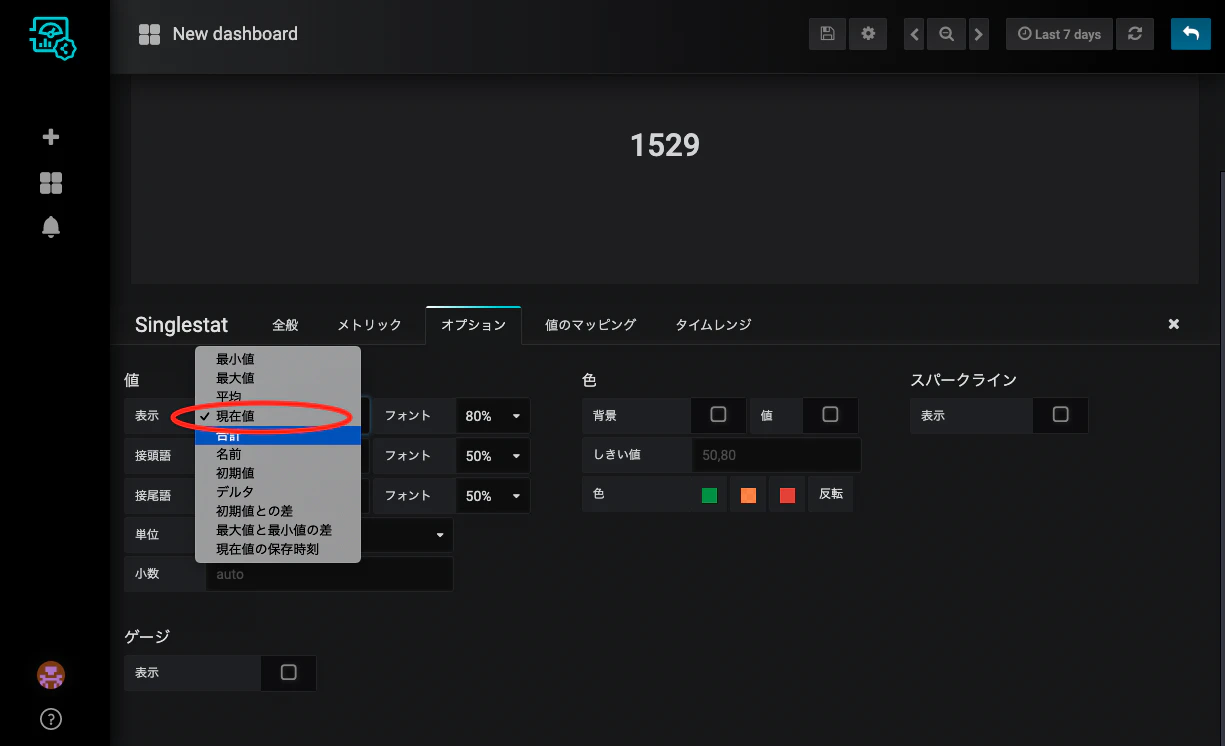The image size is (1225, 746).
Task: Choose 最大値 in dropdown list
Action: pyautogui.click(x=278, y=378)
